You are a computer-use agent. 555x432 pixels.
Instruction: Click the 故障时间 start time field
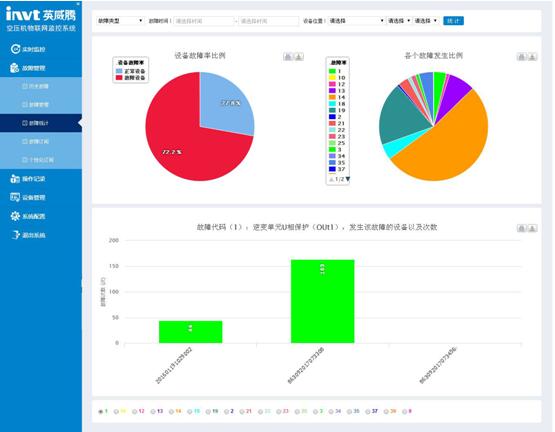204,21
